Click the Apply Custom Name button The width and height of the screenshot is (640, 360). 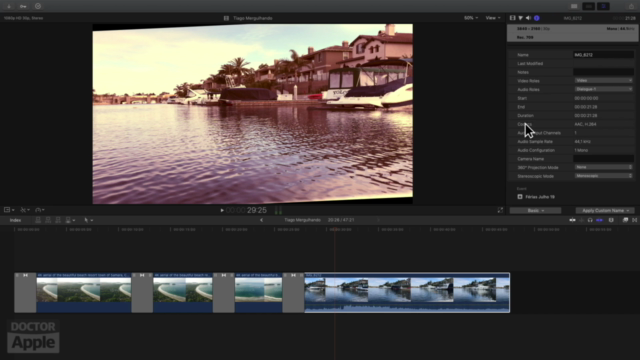pyautogui.click(x=605, y=211)
